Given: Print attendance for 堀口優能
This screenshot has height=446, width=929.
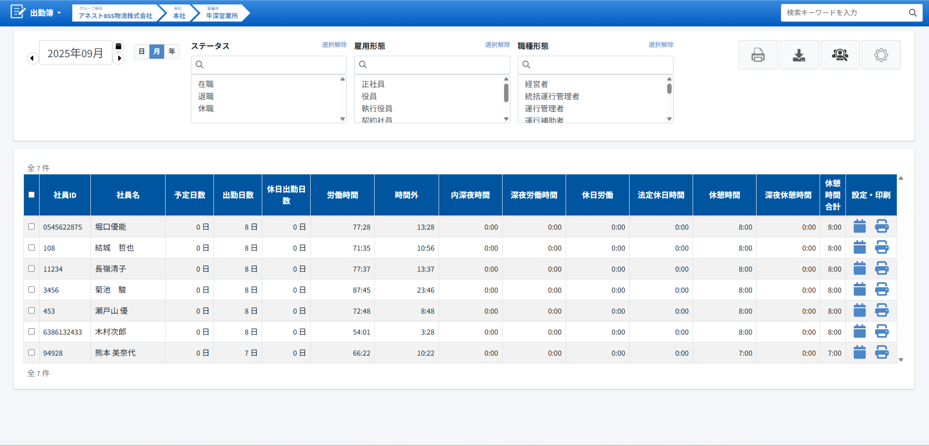Looking at the screenshot, I should (882, 226).
